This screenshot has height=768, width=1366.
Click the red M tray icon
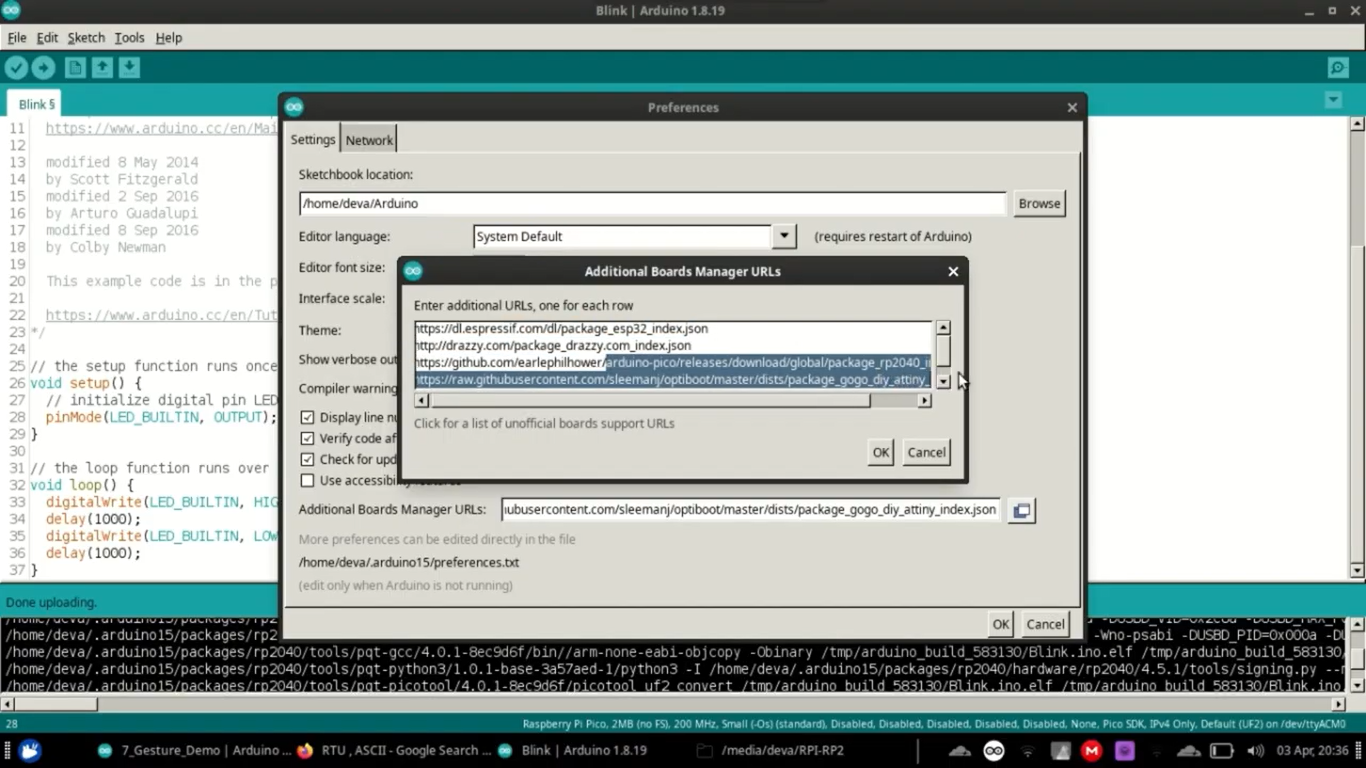point(1091,750)
